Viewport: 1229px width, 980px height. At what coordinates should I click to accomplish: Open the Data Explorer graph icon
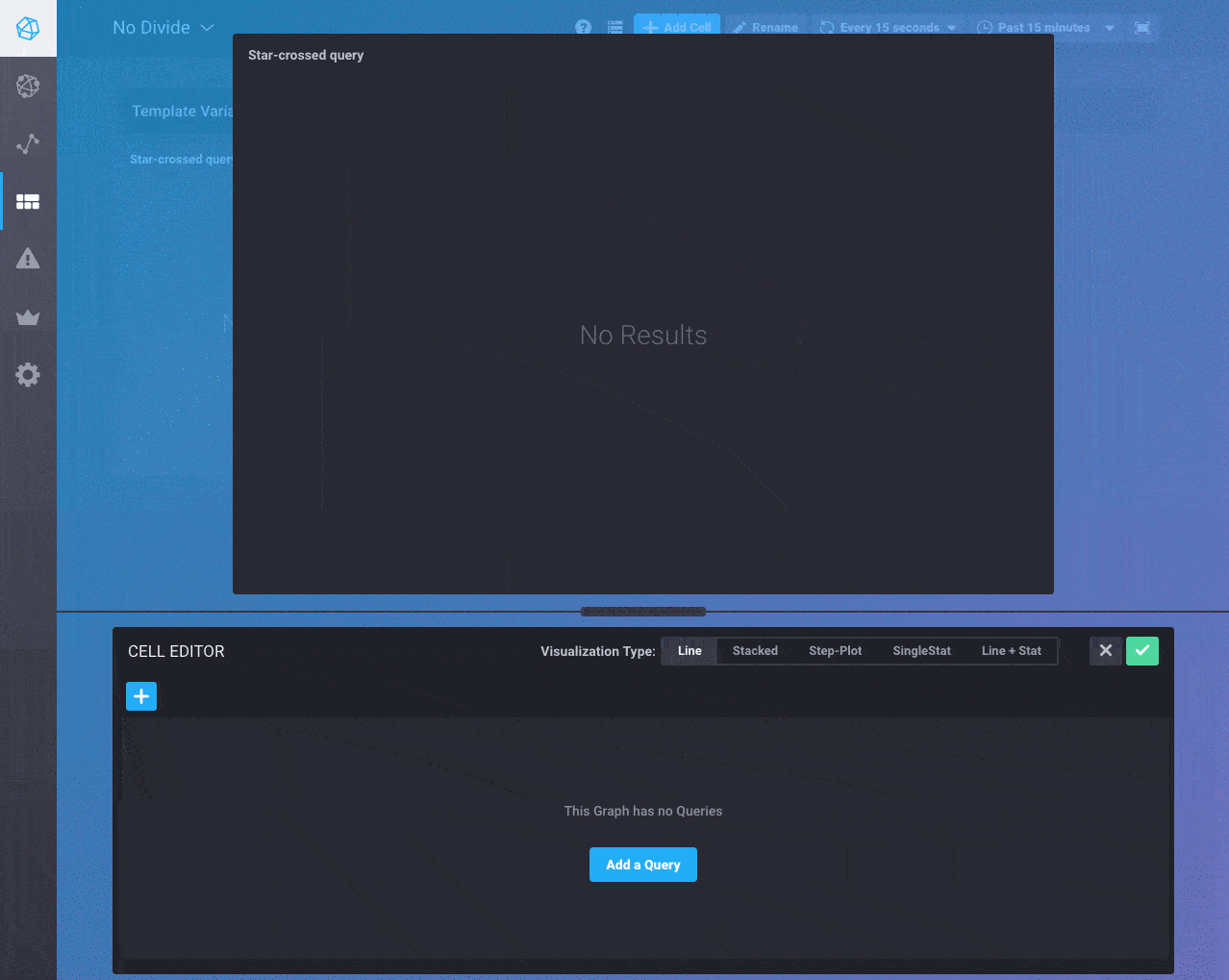28,144
